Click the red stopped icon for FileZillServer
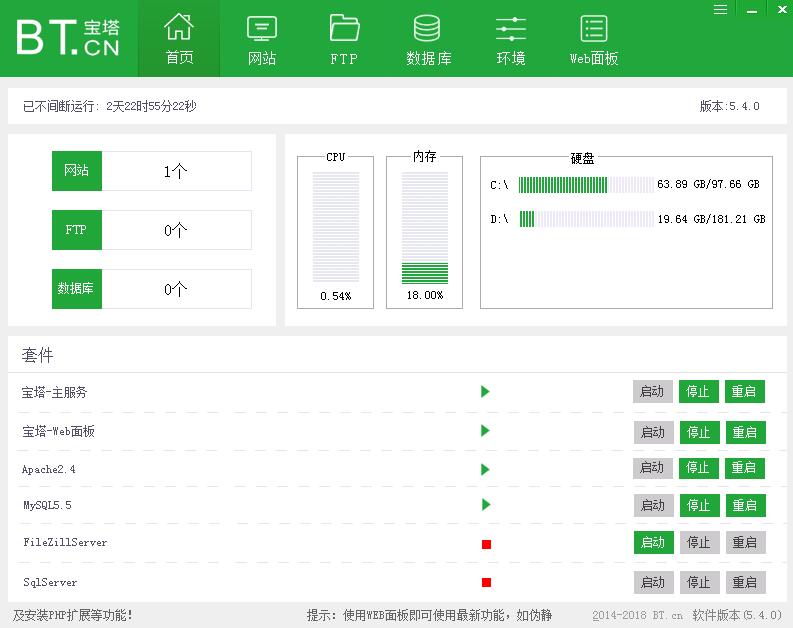 tap(487, 544)
